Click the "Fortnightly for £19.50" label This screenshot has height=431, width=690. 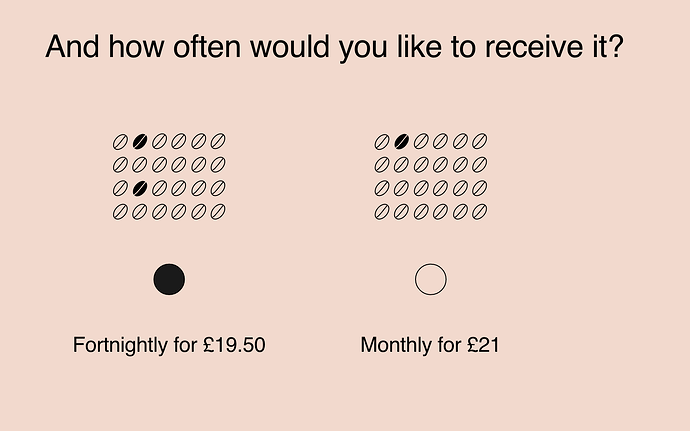(x=169, y=346)
